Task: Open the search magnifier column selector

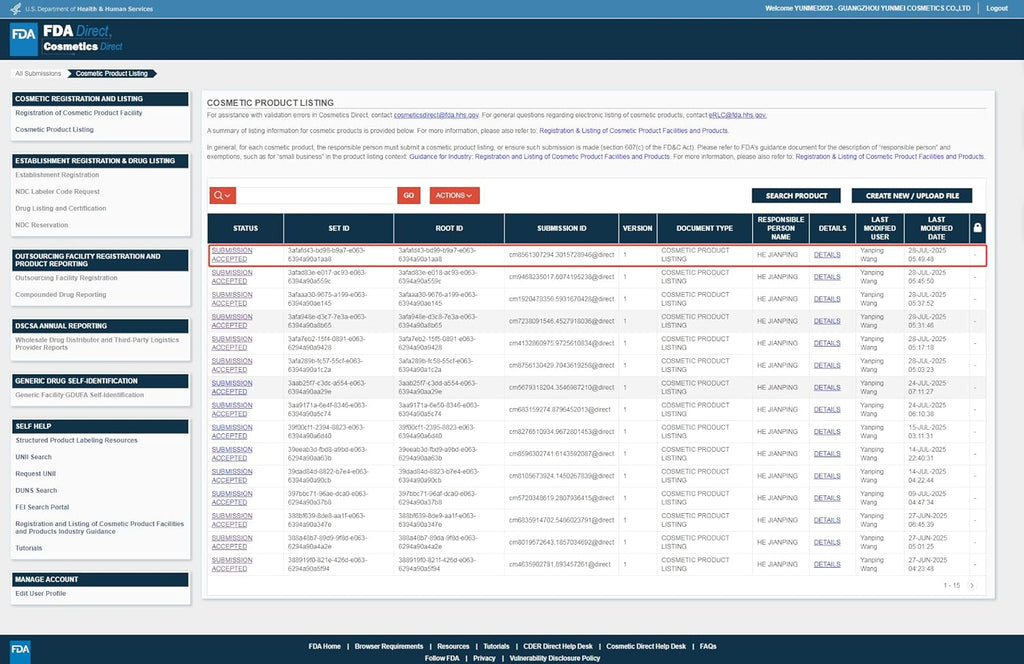Action: [x=223, y=195]
